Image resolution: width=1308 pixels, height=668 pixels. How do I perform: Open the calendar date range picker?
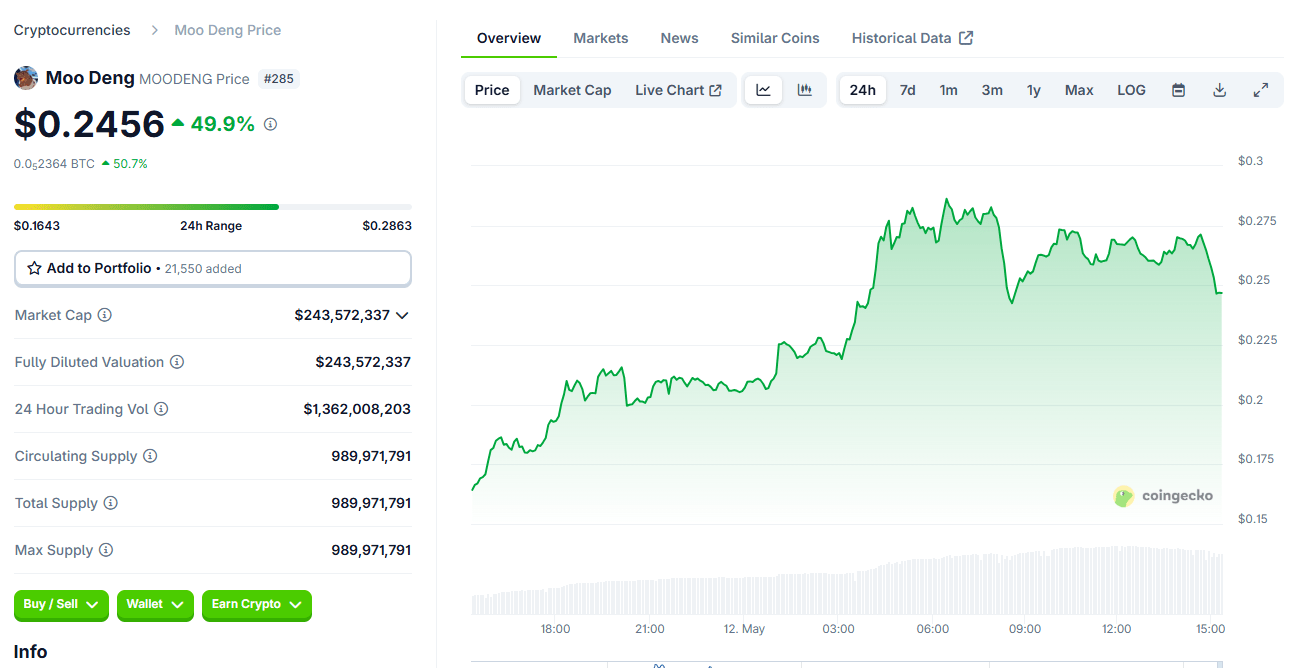click(x=1178, y=90)
